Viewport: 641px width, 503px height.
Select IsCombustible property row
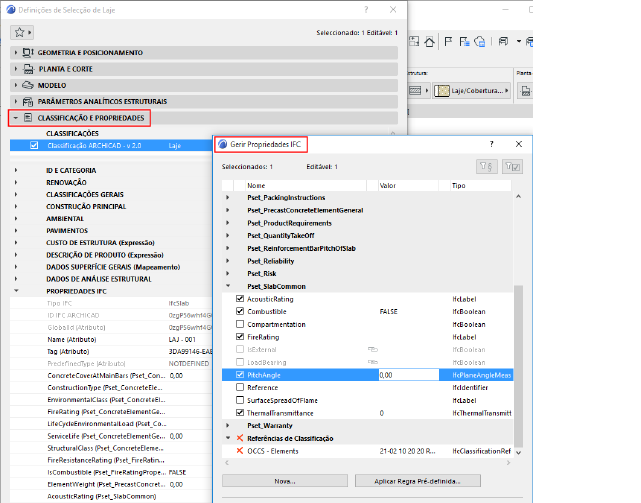(x=111, y=472)
